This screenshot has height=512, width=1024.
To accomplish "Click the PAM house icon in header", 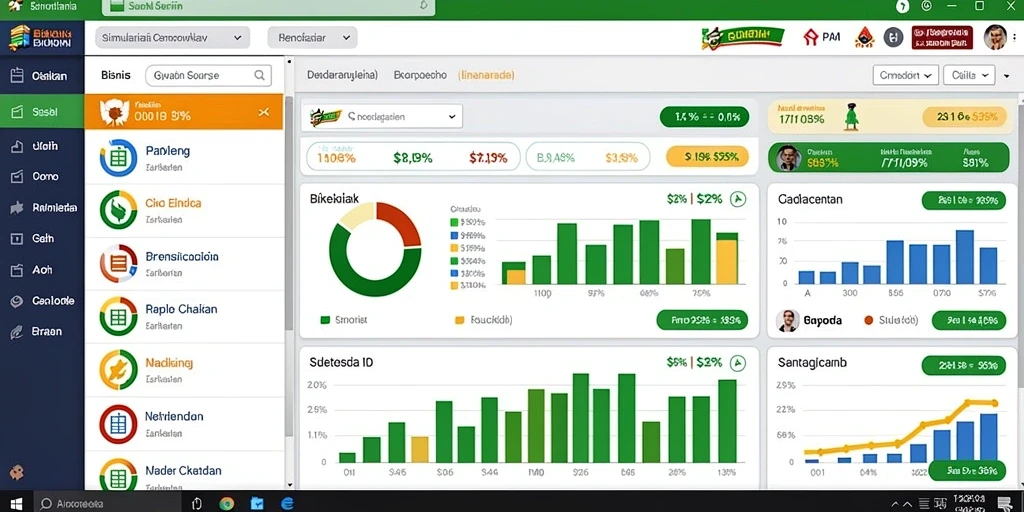I will [x=810, y=37].
